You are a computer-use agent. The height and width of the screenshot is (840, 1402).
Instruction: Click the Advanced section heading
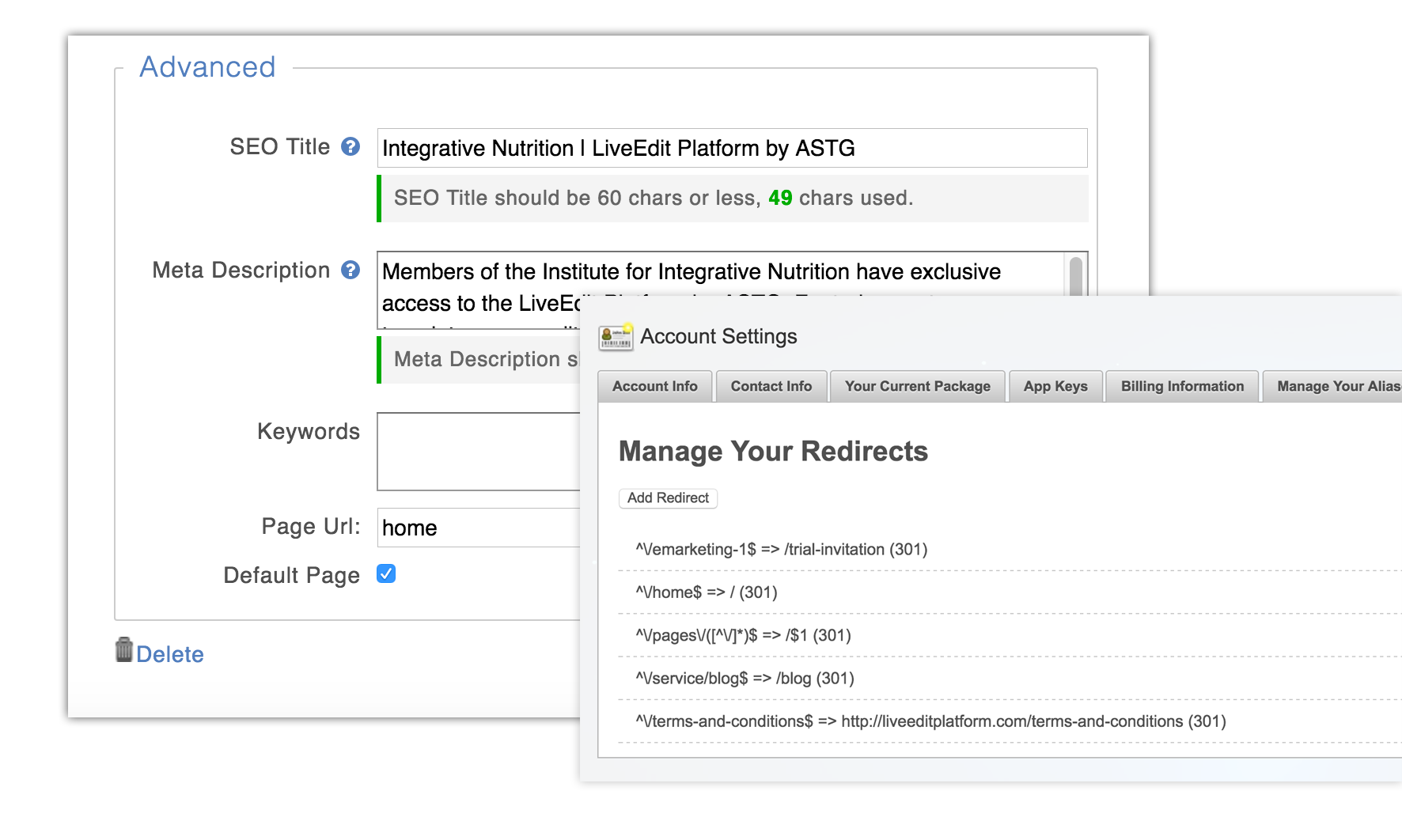[207, 67]
